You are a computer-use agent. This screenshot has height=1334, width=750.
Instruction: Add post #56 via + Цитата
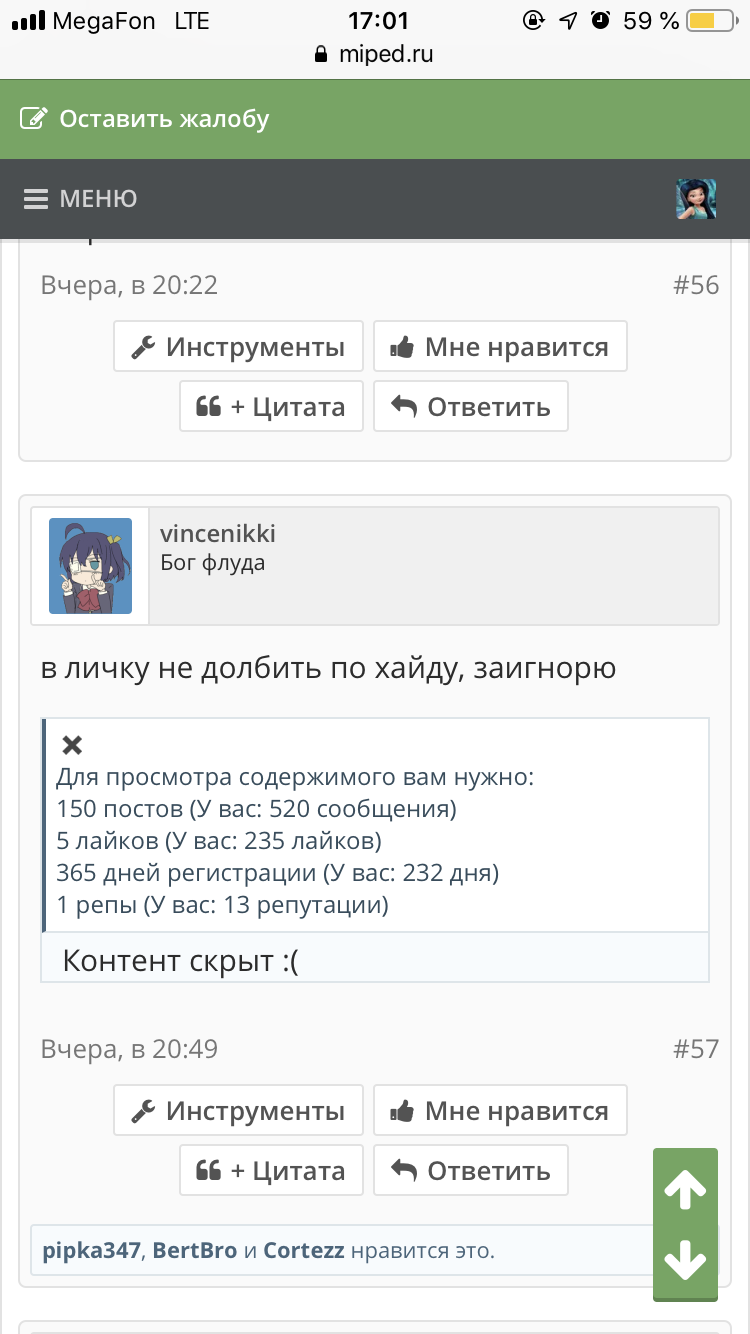tap(271, 407)
